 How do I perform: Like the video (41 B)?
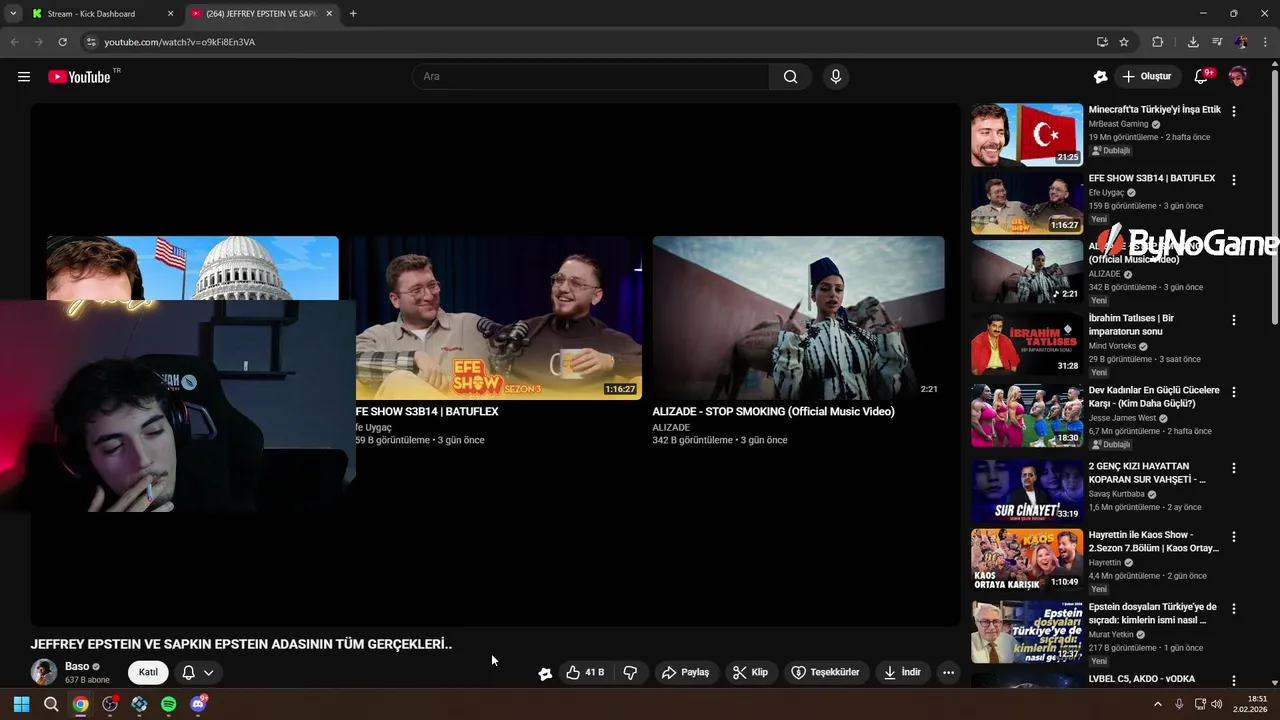(x=585, y=672)
